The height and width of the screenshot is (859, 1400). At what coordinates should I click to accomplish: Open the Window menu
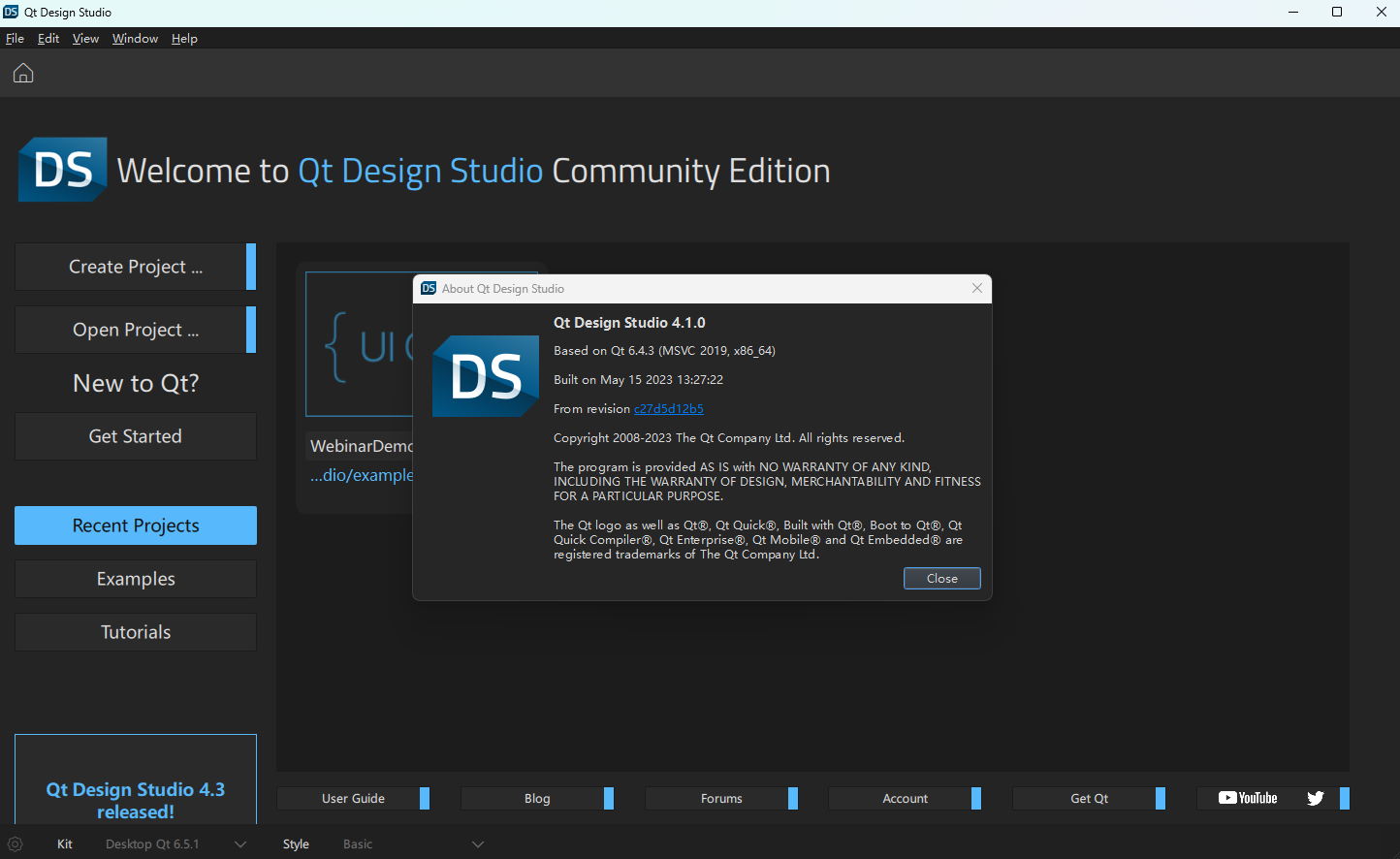[x=135, y=38]
